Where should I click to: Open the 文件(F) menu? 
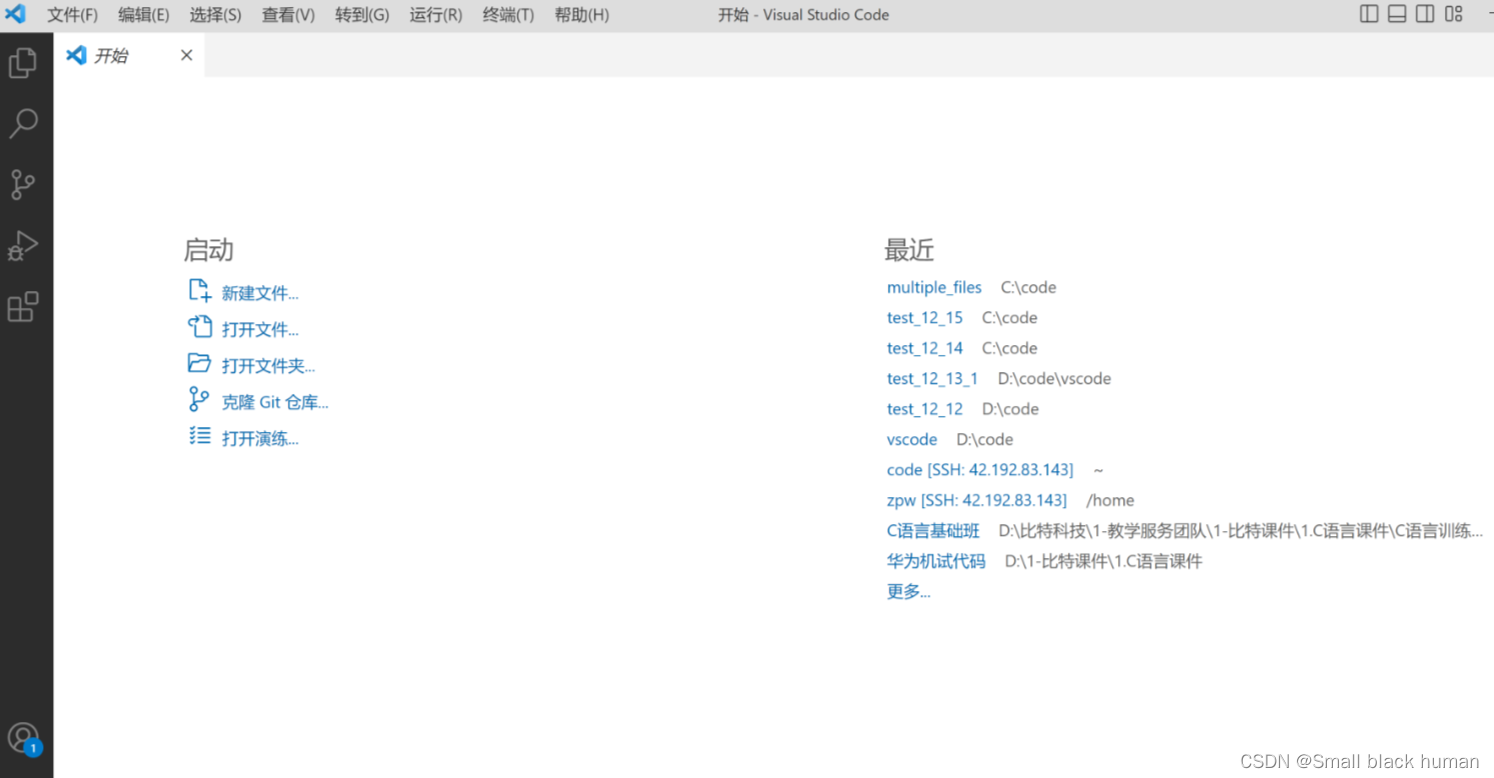click(72, 15)
